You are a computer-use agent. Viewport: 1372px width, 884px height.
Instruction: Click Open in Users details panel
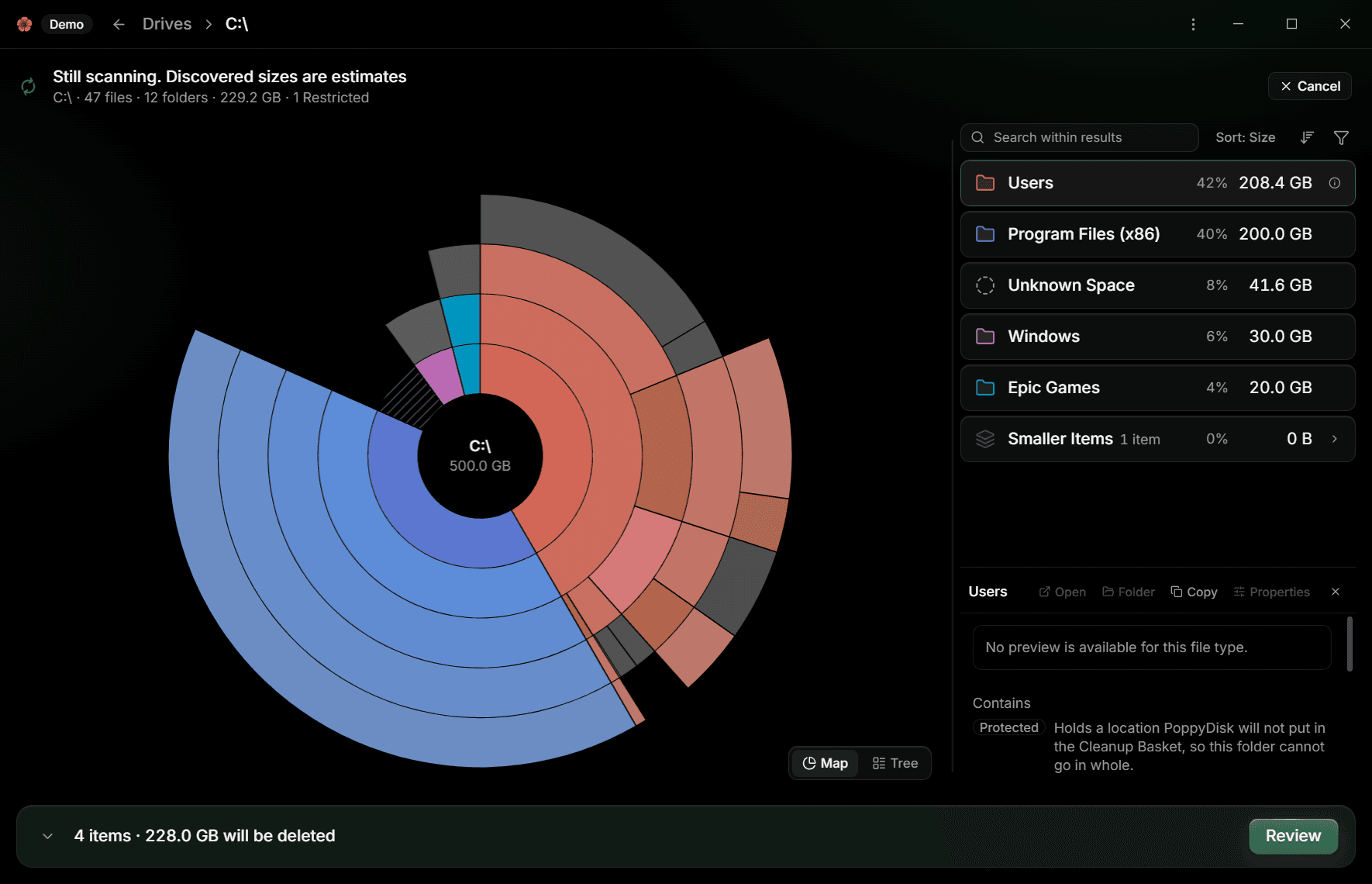(x=1063, y=592)
